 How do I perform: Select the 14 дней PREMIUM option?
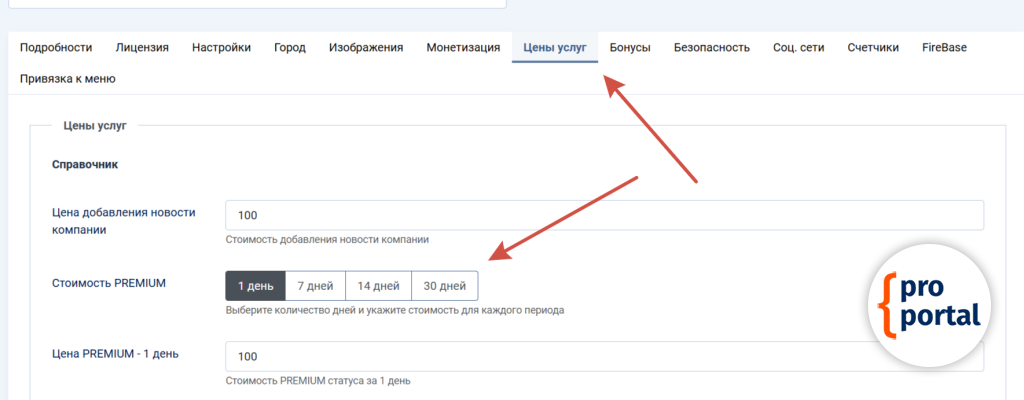[x=378, y=286]
